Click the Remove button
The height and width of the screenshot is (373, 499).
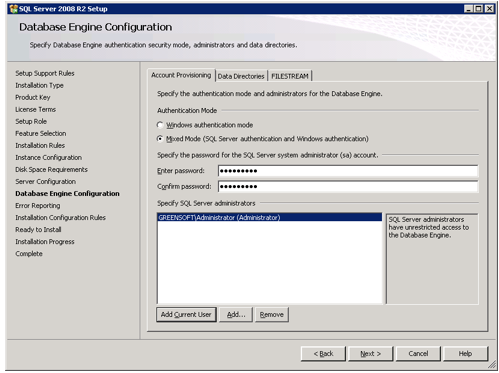[x=272, y=314]
